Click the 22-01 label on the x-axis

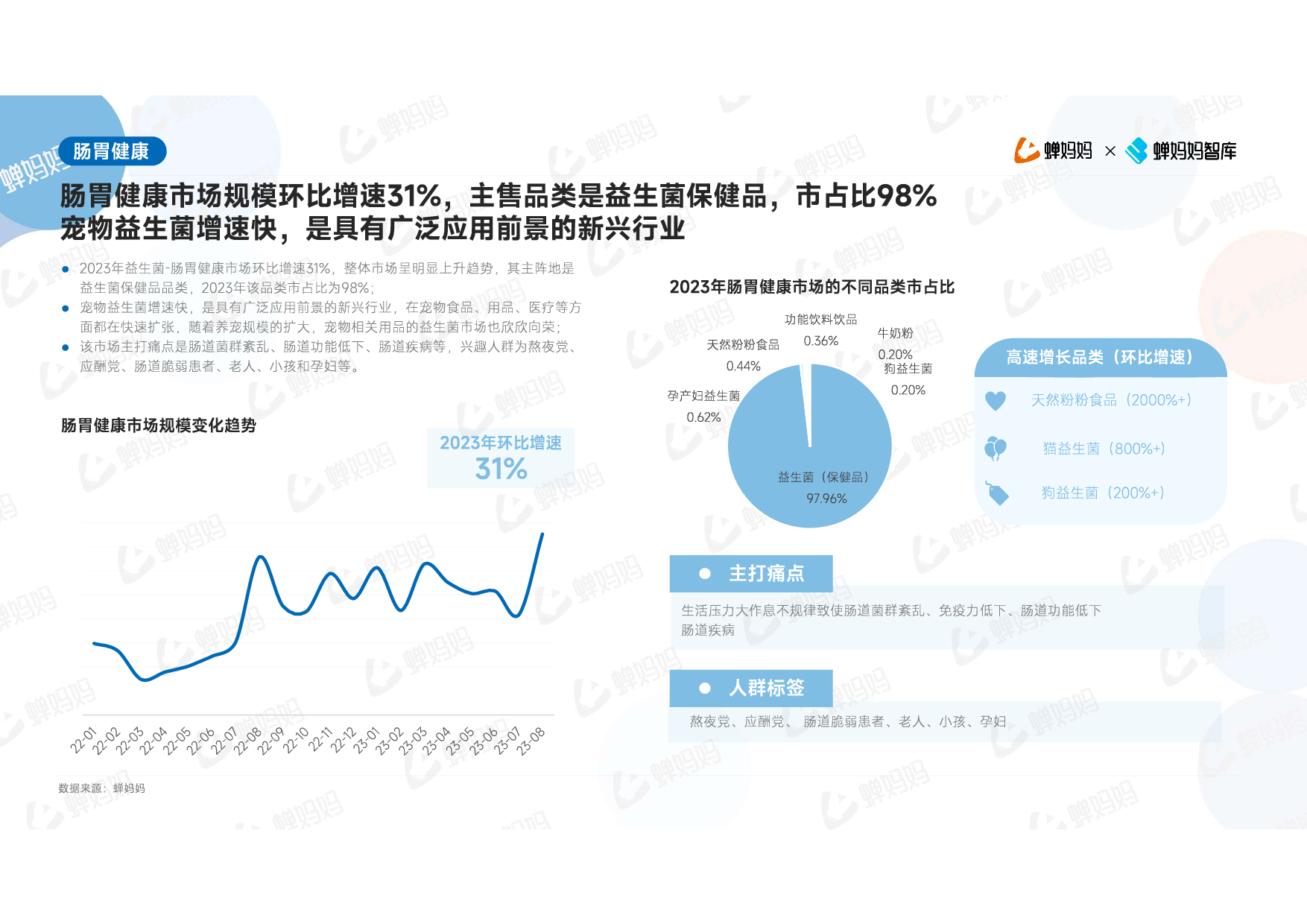coord(83,741)
